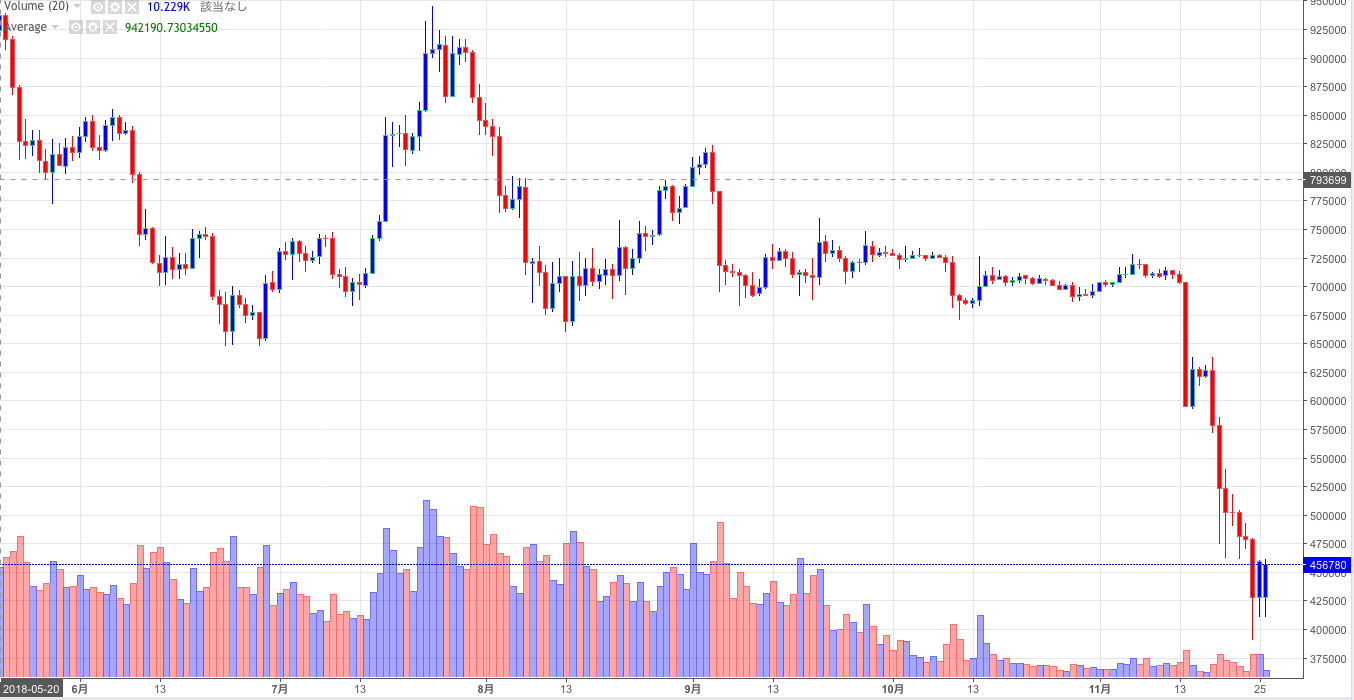The width and height of the screenshot is (1354, 700).
Task: Open settings gear for Volume (20) indicator
Action: (x=115, y=7)
